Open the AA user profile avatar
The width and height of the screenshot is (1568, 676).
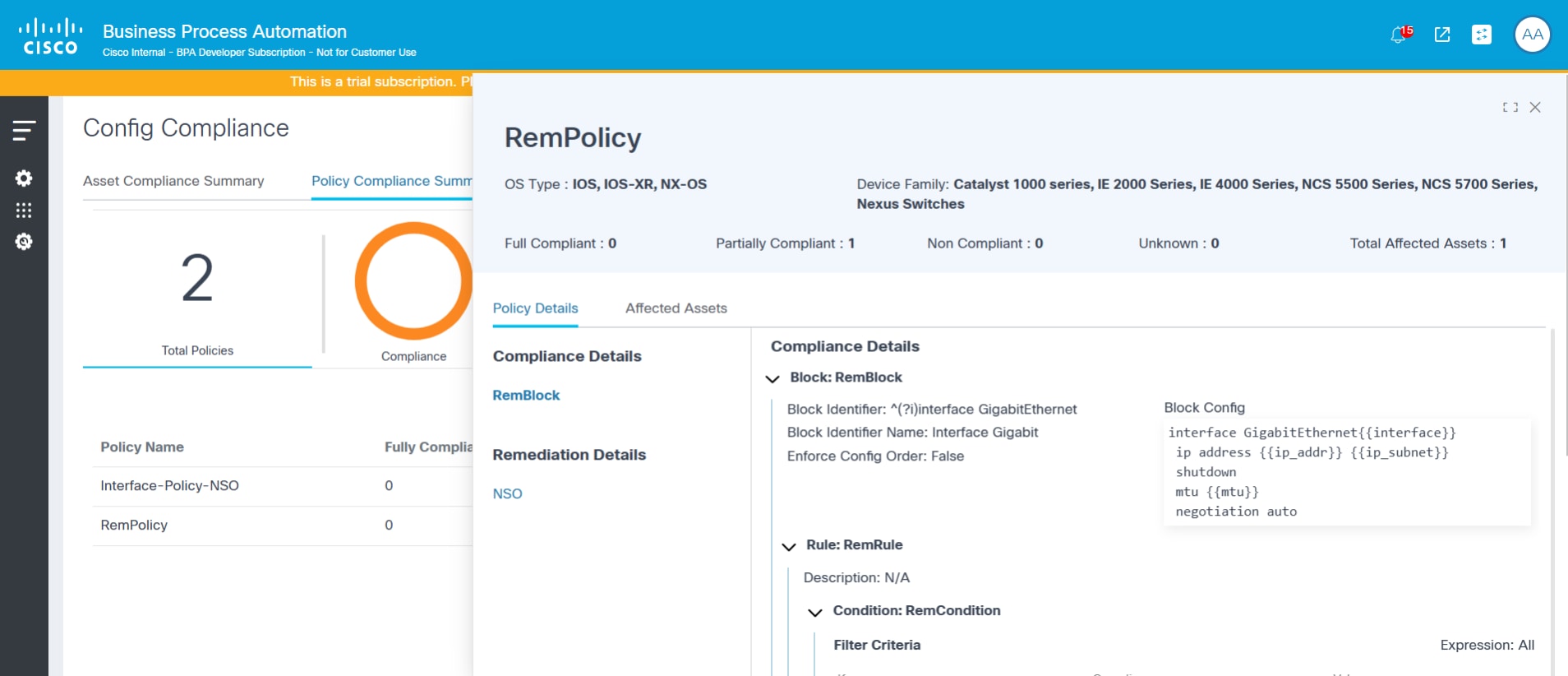point(1532,35)
